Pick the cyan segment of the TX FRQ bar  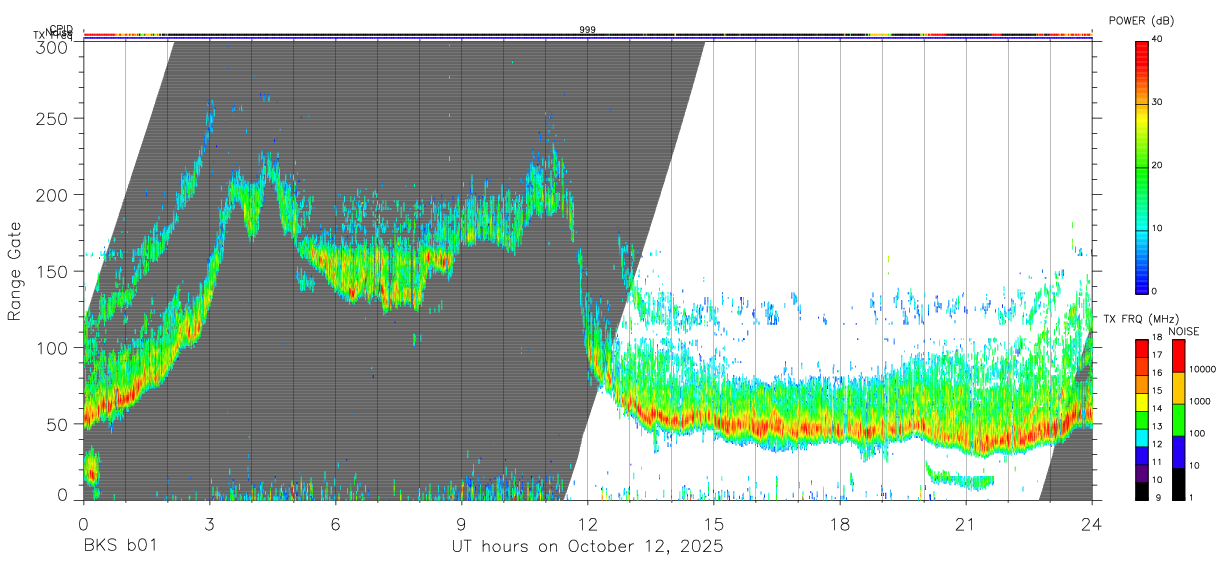point(1141,438)
